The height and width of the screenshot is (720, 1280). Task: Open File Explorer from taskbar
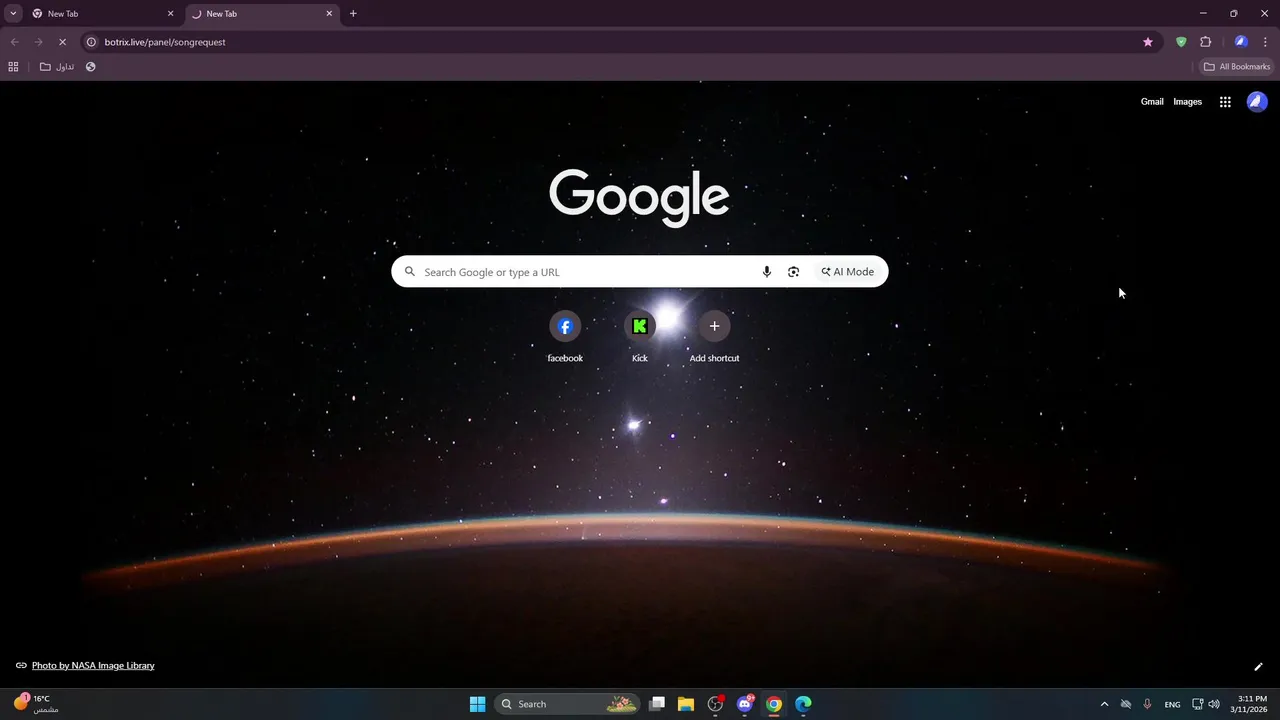point(686,704)
